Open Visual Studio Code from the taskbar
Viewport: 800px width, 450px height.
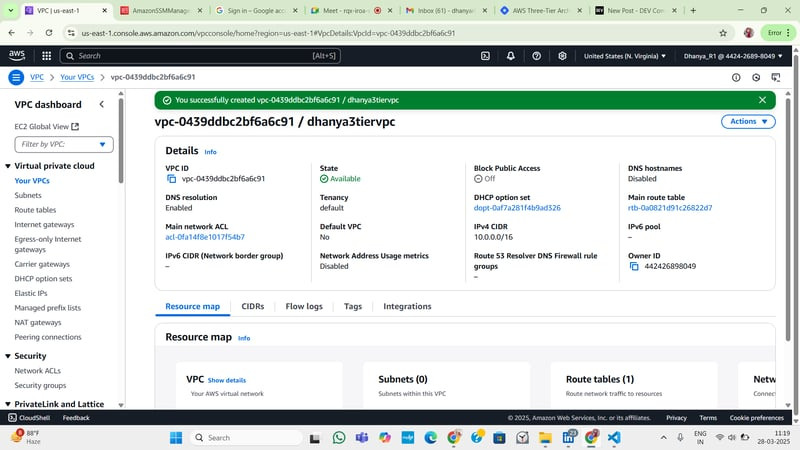(x=614, y=438)
